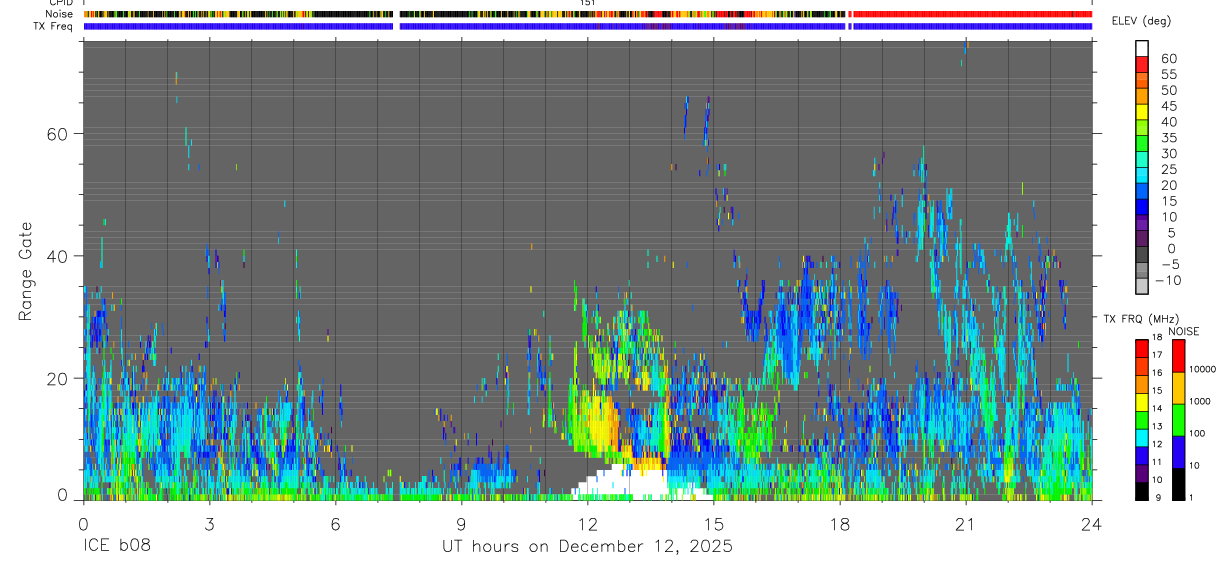Select the green segment of NOISE colorbar

pos(1178,420)
